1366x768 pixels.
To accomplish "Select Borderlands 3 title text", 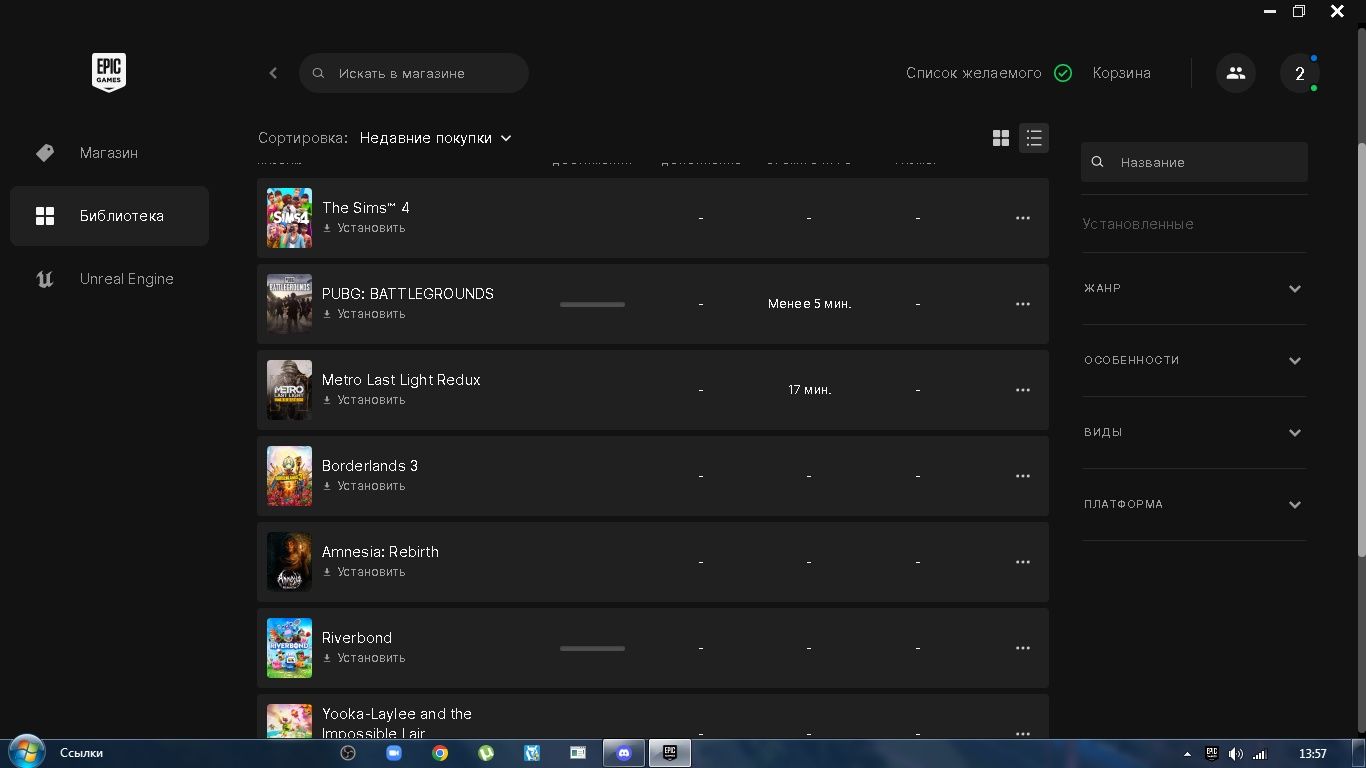I will pyautogui.click(x=370, y=466).
